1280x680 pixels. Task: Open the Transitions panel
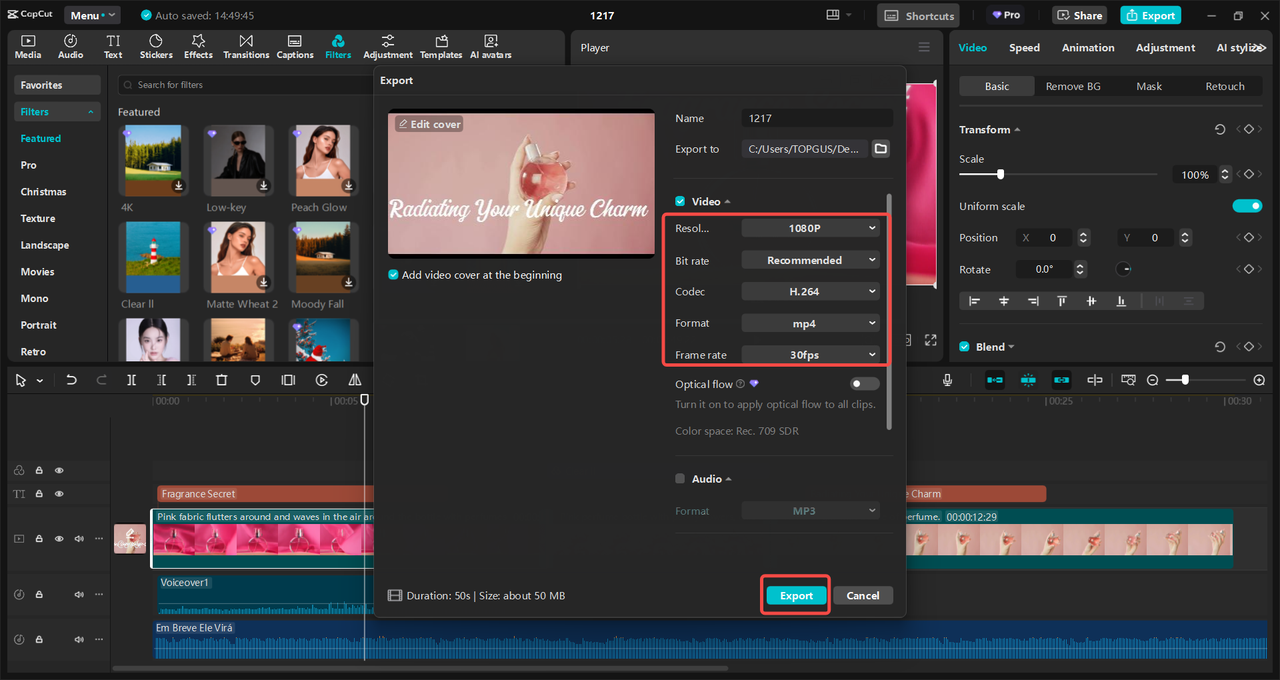(246, 47)
